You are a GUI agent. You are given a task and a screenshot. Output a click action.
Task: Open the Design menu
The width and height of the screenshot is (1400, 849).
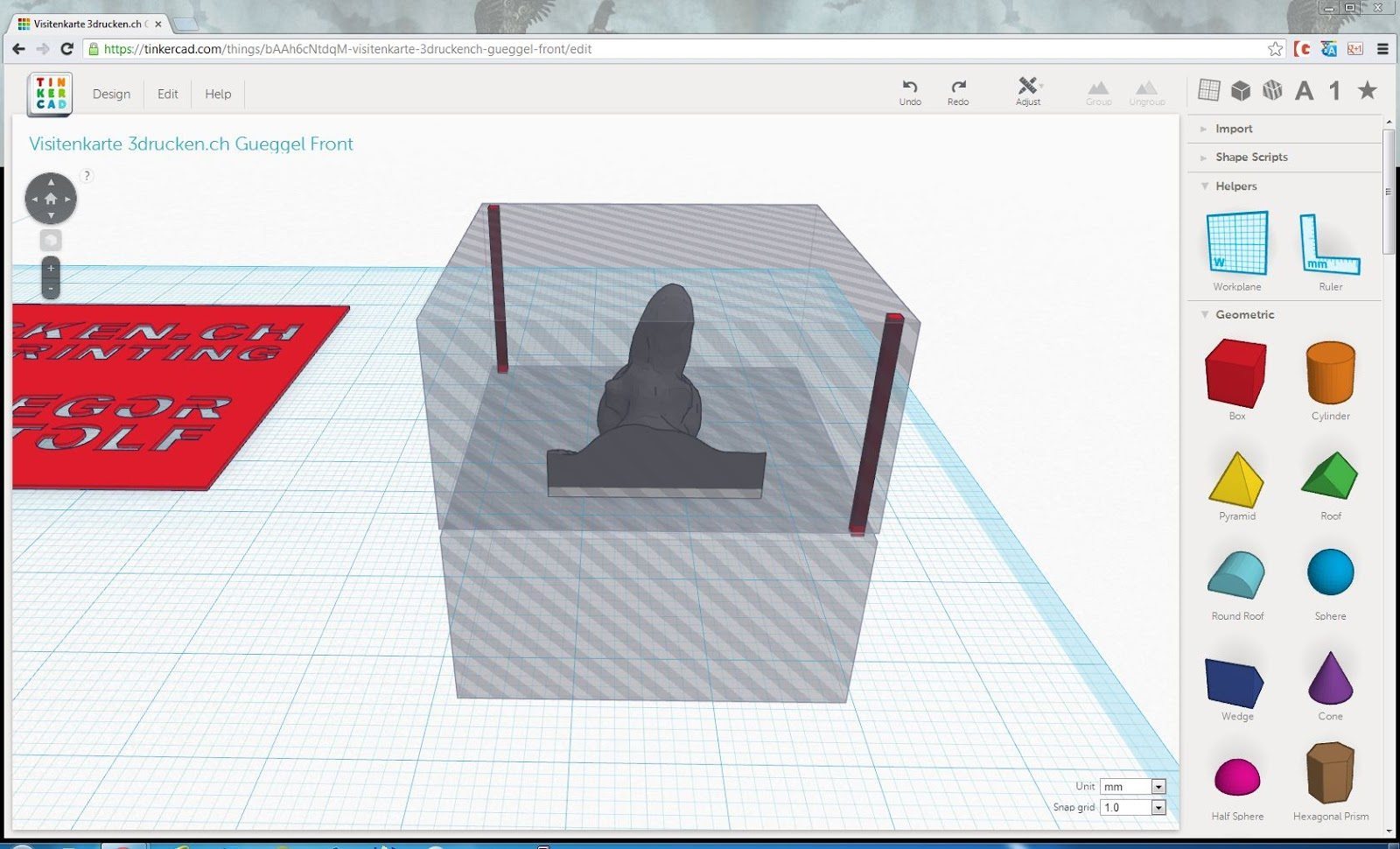pyautogui.click(x=111, y=94)
